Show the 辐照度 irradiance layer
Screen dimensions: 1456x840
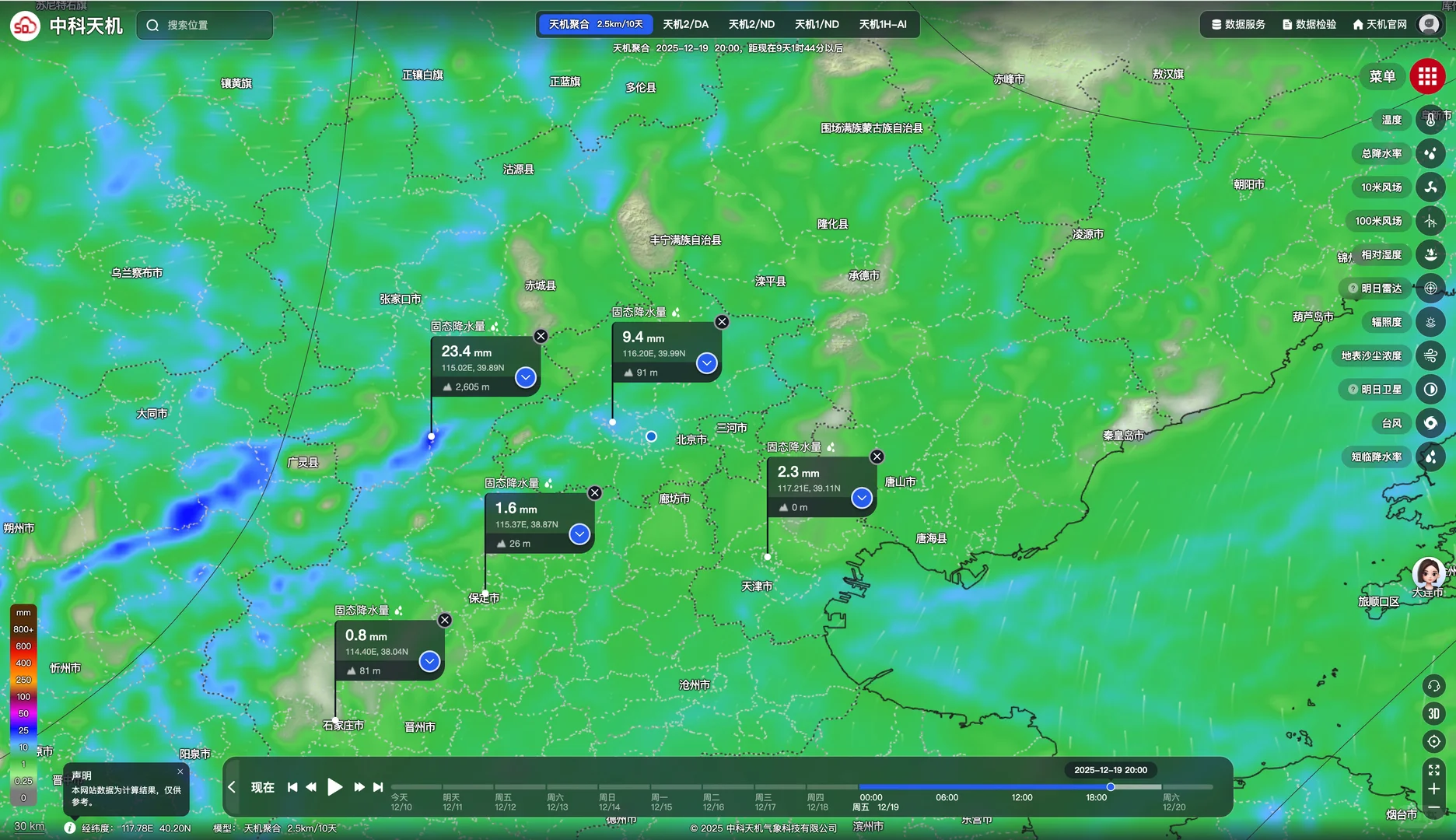(x=1430, y=322)
